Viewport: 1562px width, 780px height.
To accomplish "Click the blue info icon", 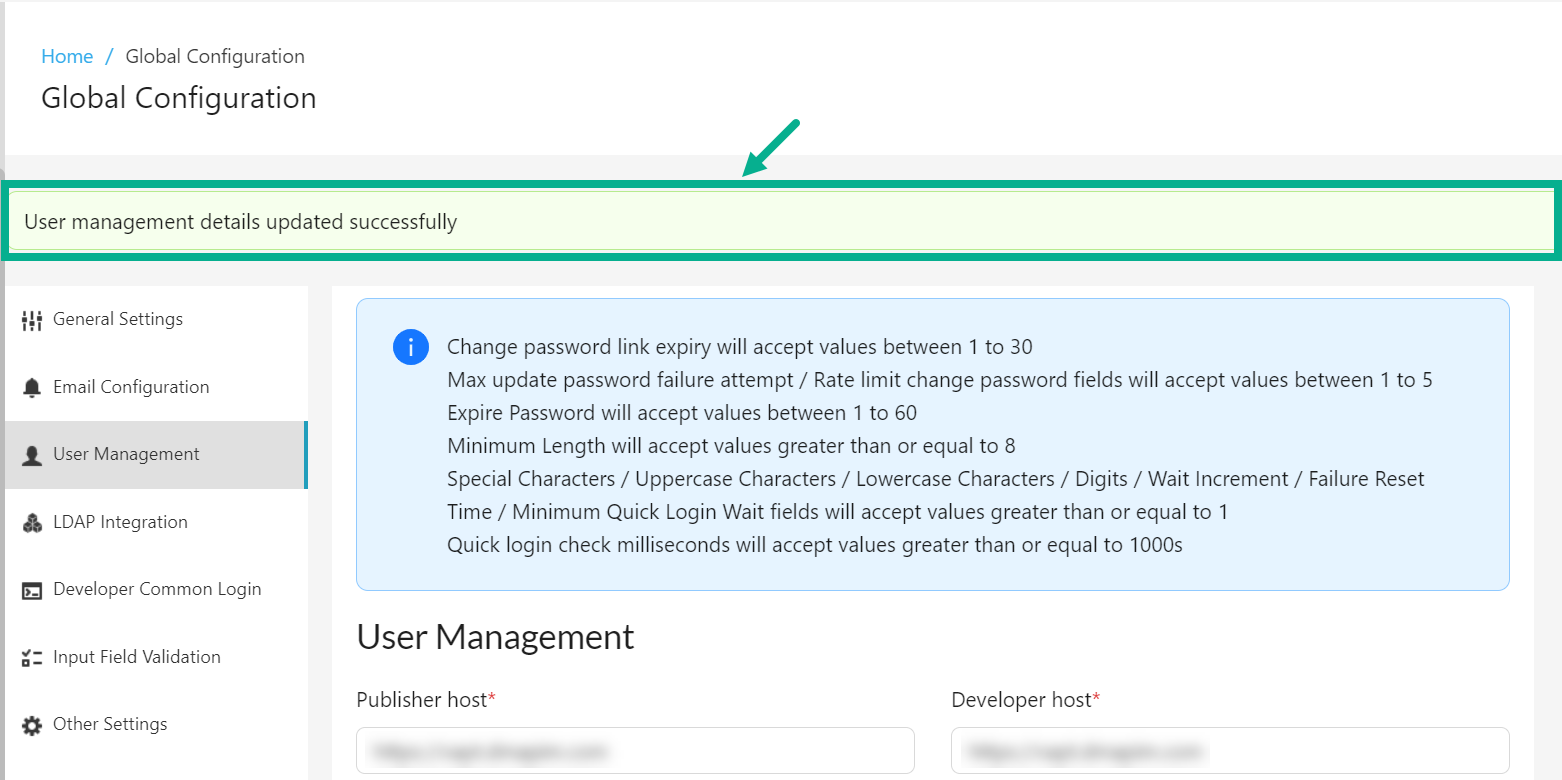I will pos(410,347).
